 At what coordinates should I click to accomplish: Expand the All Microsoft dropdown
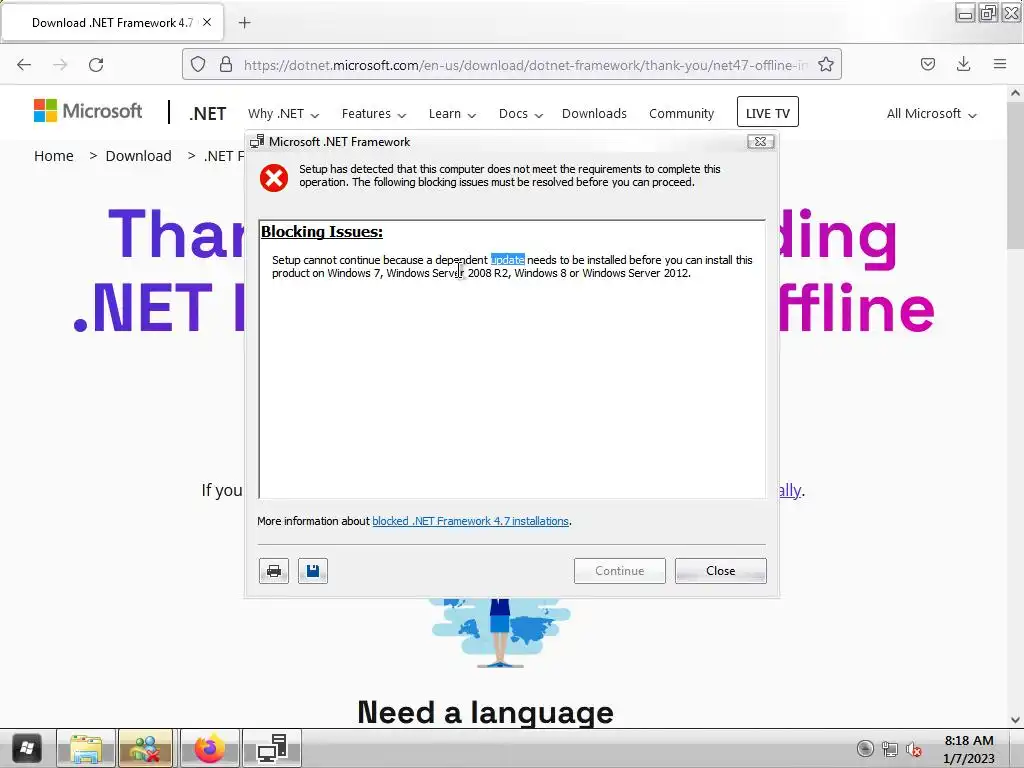pos(931,114)
